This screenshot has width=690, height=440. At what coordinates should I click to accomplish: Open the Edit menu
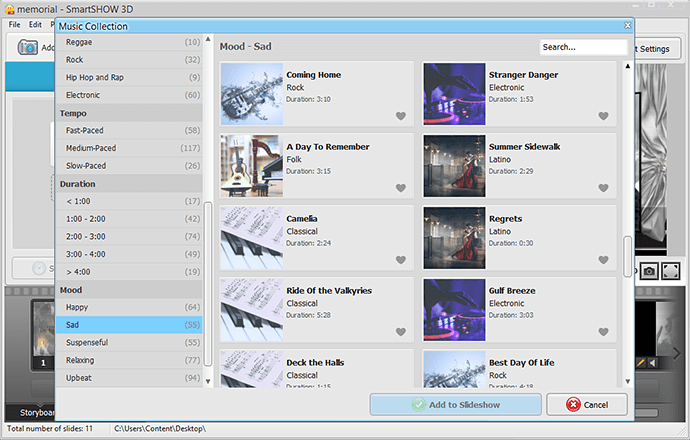click(35, 25)
